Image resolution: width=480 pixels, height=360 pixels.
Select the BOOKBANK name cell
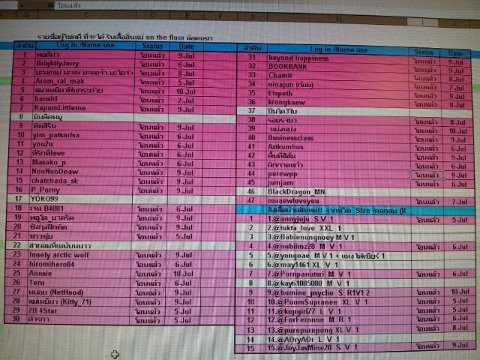point(338,67)
